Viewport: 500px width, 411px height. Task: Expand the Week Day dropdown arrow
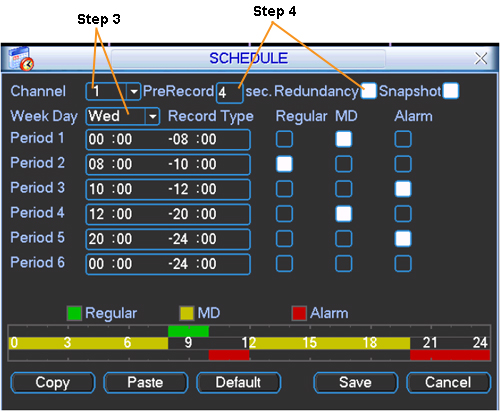coord(152,116)
